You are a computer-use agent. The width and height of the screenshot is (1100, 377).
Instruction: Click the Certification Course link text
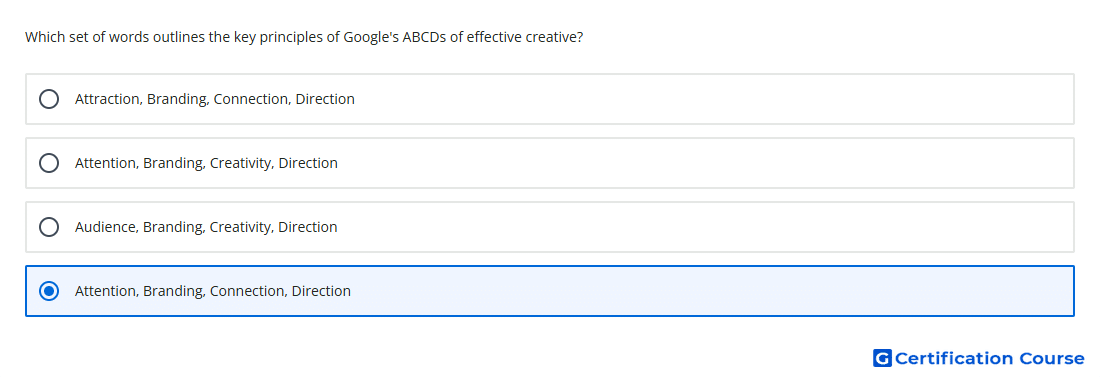pyautogui.click(x=989, y=358)
